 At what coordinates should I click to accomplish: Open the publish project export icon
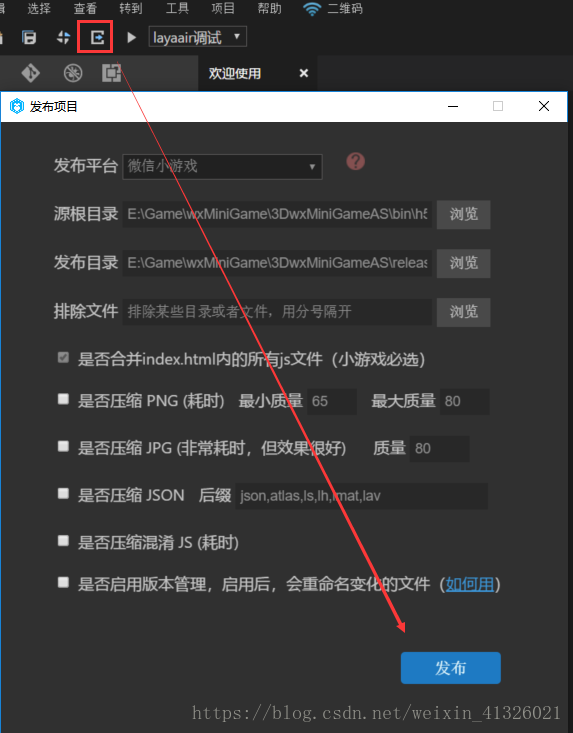[x=97, y=37]
